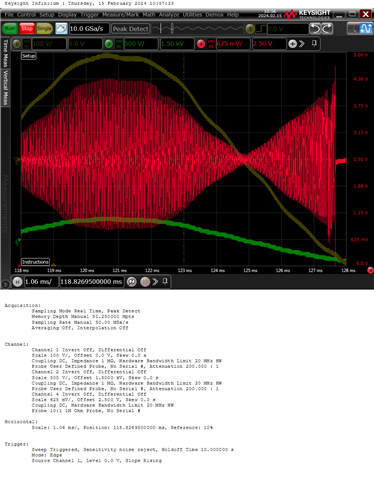Screen dimensions: 374x480
Task: Click the redo arrow icon
Action: click(x=327, y=29)
